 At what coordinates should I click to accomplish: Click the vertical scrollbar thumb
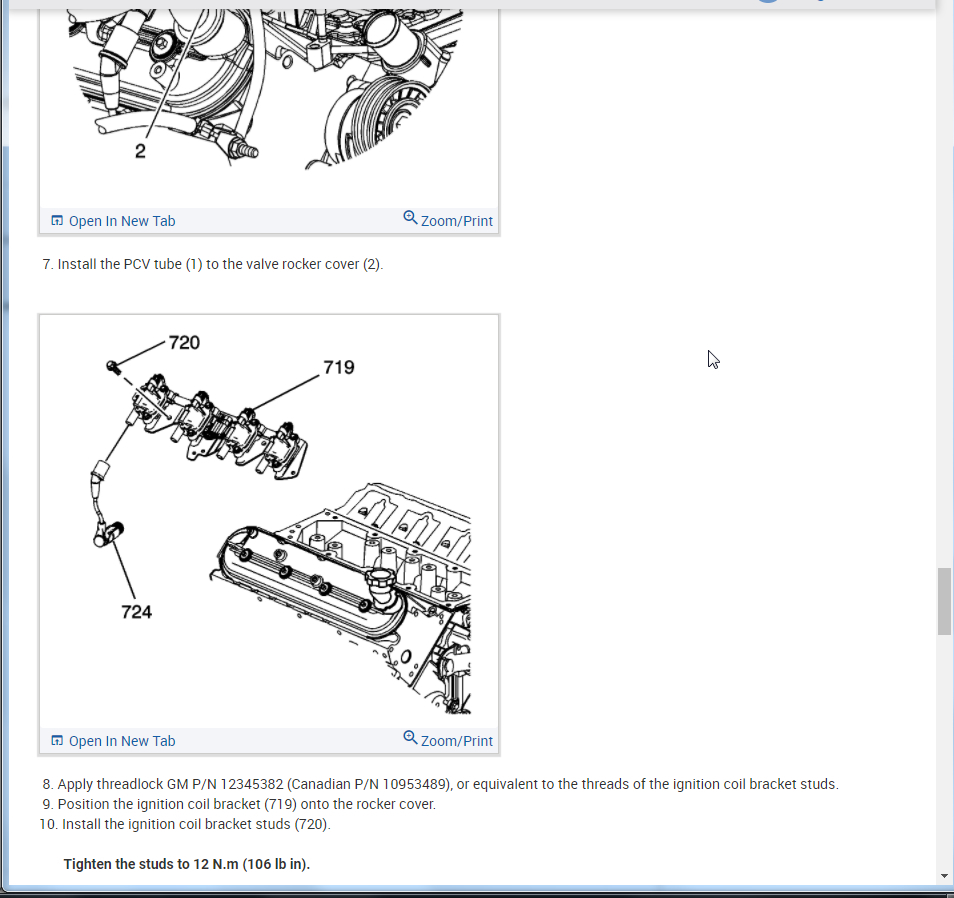pyautogui.click(x=944, y=601)
